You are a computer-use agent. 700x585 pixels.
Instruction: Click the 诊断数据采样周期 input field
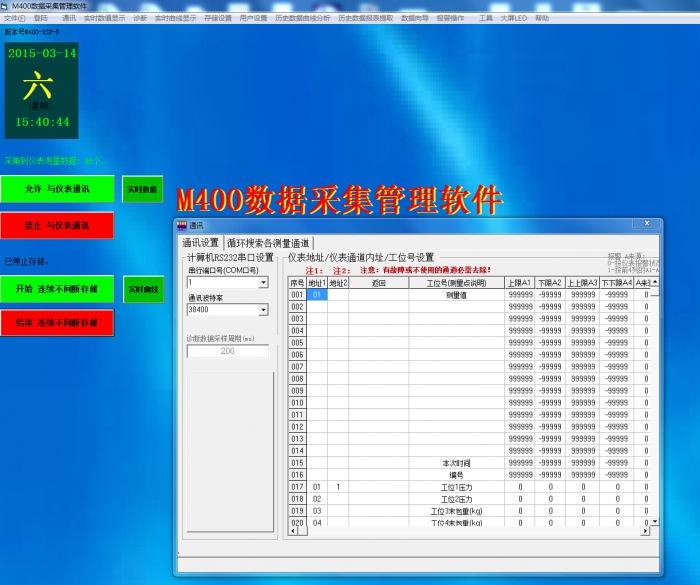coord(228,351)
